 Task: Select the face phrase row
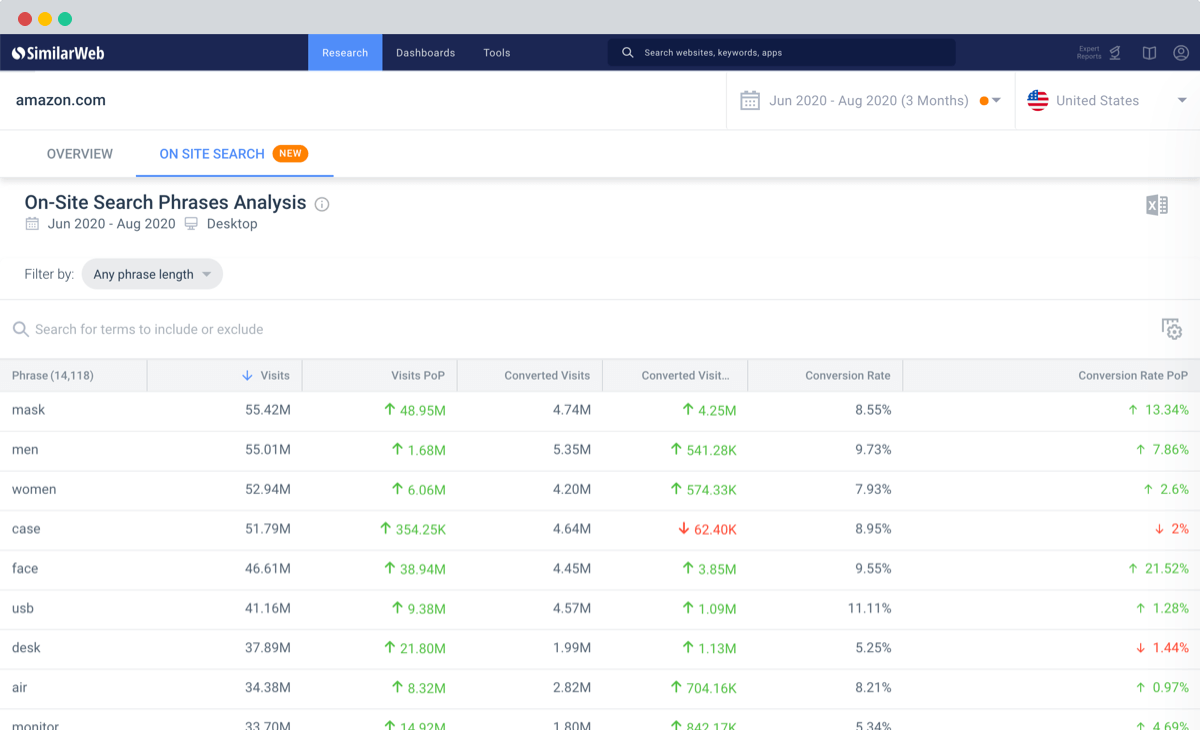[600, 569]
